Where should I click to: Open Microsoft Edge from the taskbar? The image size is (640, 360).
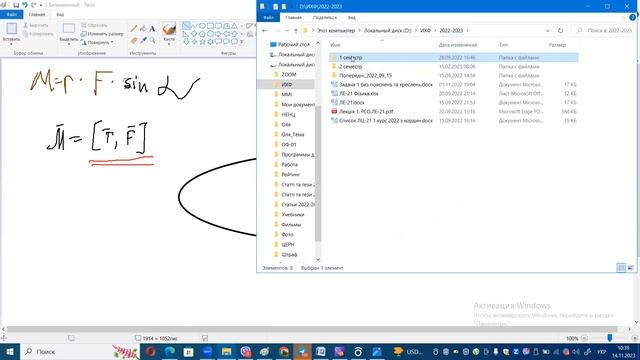[x=169, y=351]
